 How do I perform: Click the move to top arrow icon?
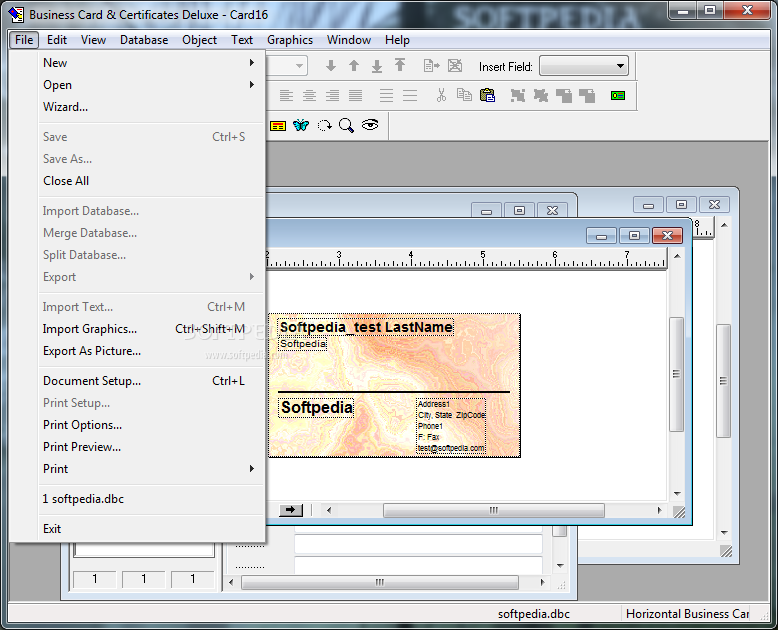[x=400, y=65]
